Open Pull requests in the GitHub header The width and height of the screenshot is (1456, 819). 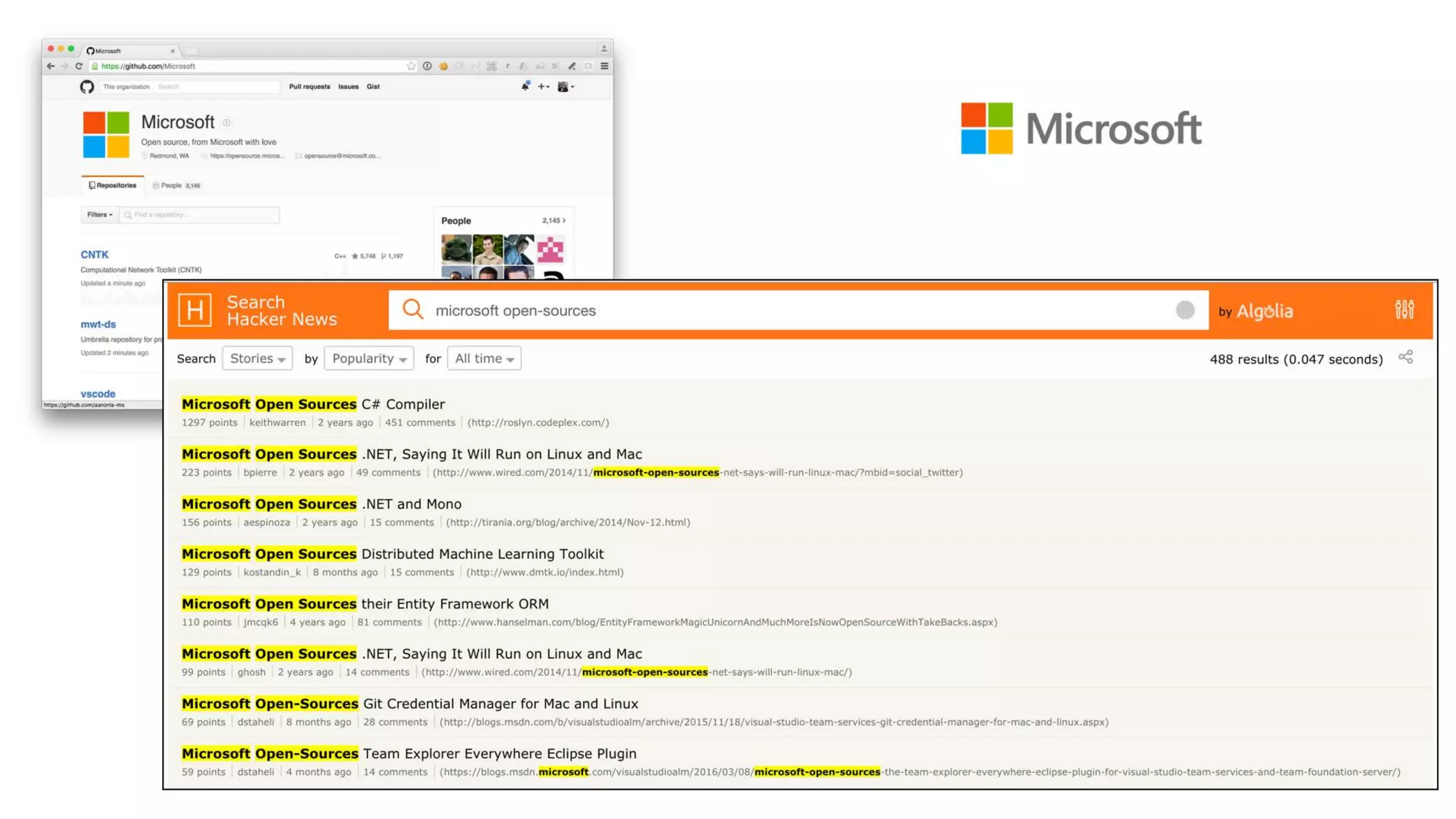point(309,87)
